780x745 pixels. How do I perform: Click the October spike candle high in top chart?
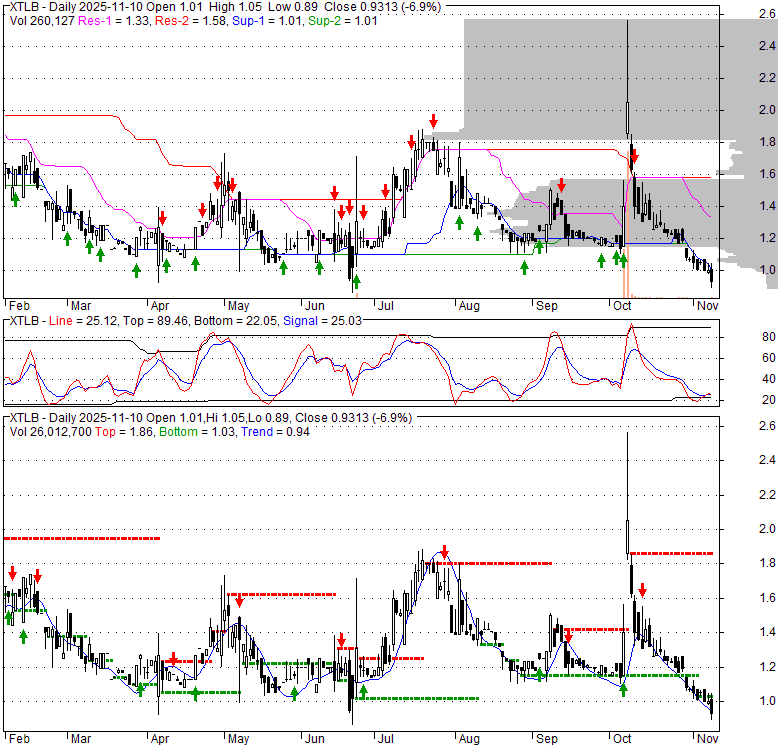coord(627,21)
